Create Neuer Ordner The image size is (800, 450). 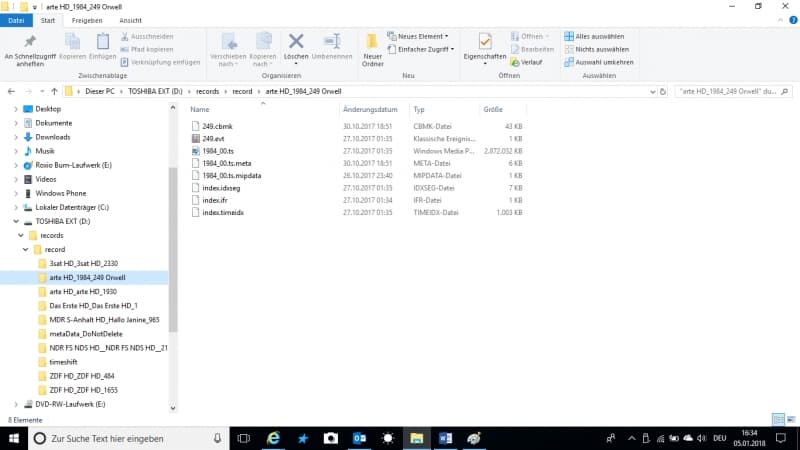click(372, 50)
